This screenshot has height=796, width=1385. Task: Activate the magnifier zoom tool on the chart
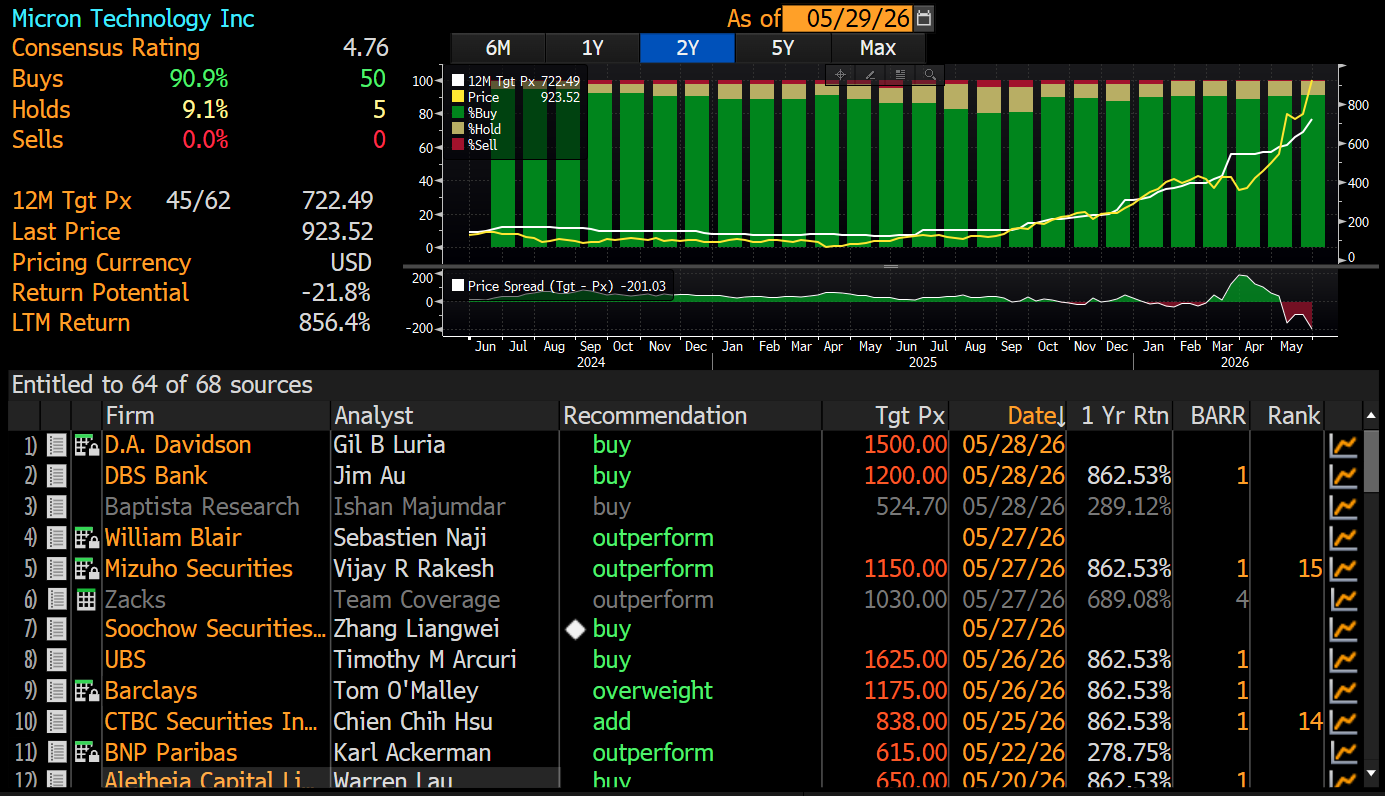pyautogui.click(x=930, y=74)
